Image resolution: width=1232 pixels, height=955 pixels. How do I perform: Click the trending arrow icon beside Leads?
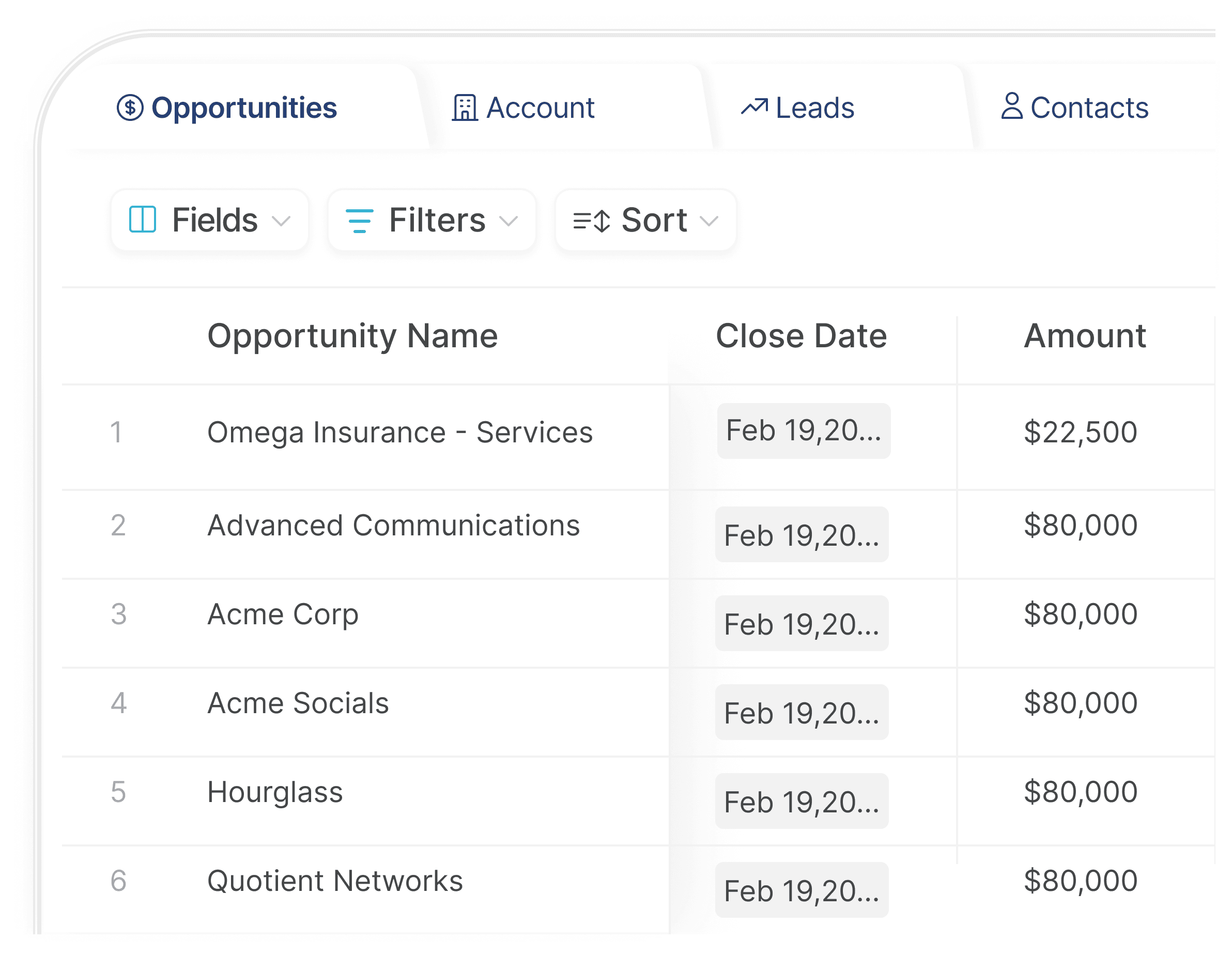(x=754, y=106)
